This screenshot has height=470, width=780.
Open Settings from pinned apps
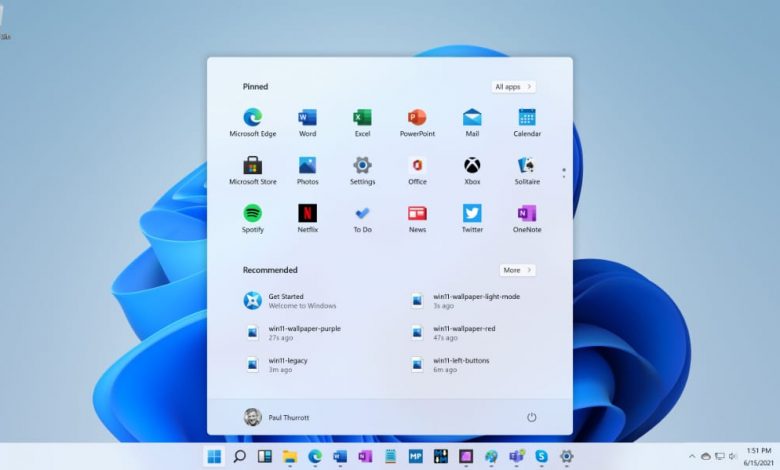point(362,170)
